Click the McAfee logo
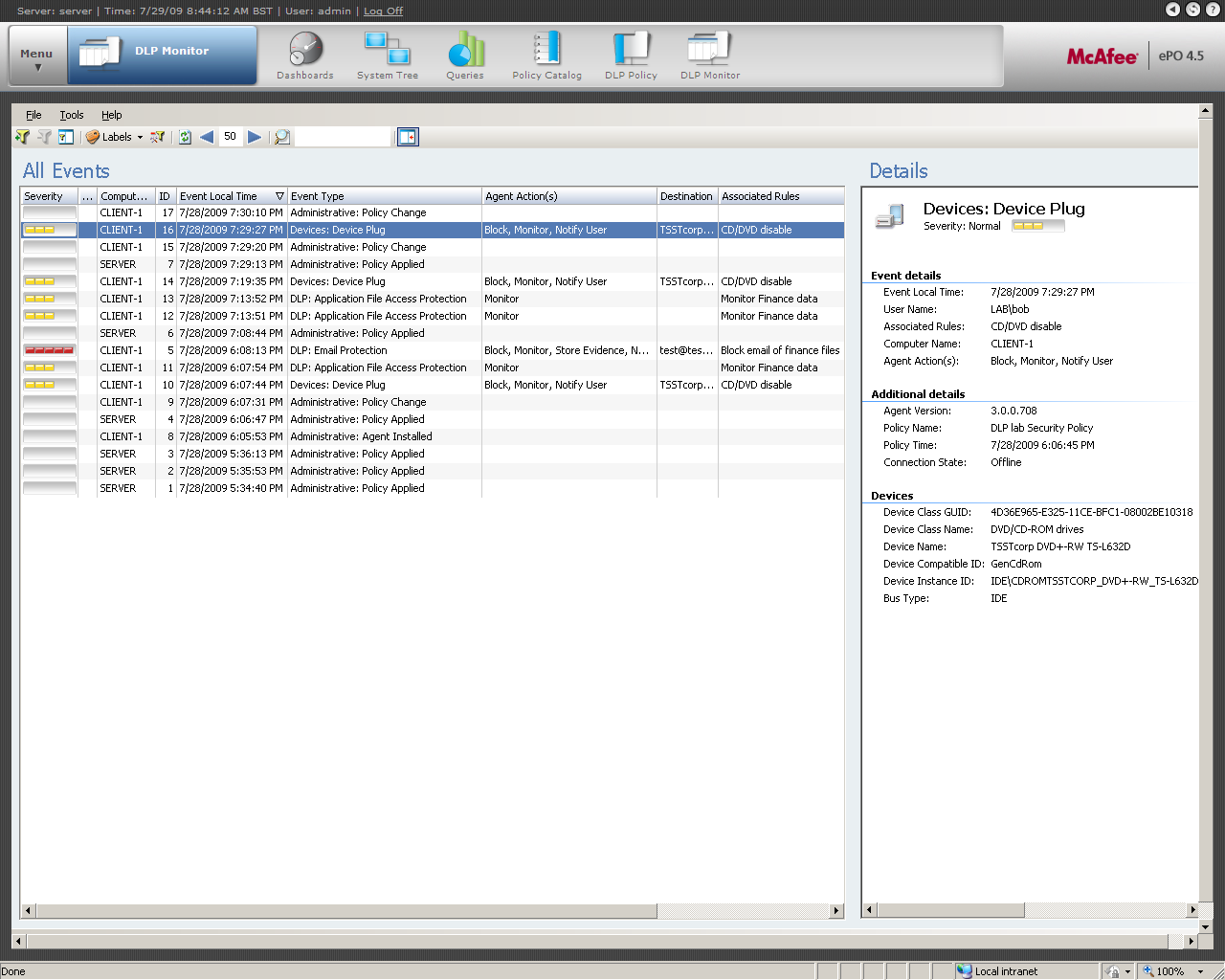Screen dimensions: 1225x980 tap(1102, 56)
